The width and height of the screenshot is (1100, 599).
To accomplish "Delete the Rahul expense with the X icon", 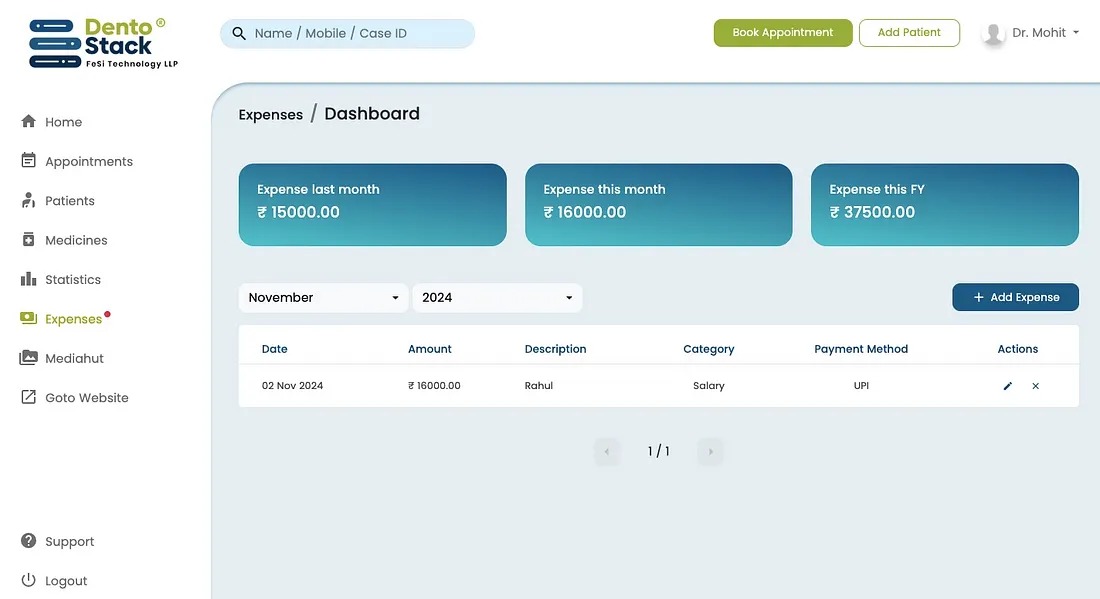I will tap(1036, 386).
